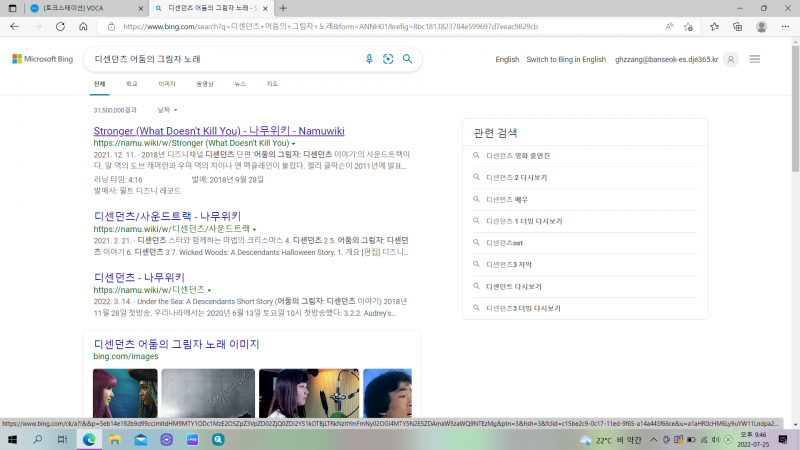This screenshot has width=800, height=450.
Task: Switch to the 이미지 search tab
Action: [x=167, y=84]
